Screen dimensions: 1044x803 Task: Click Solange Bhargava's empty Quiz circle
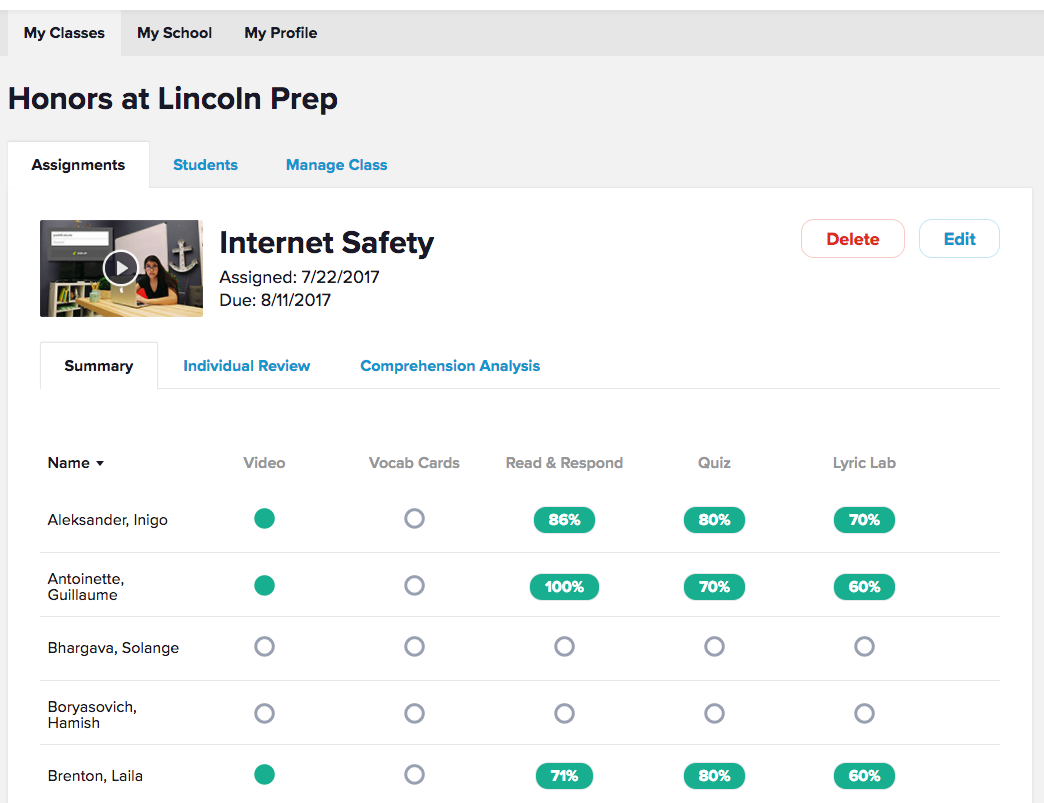coord(714,647)
